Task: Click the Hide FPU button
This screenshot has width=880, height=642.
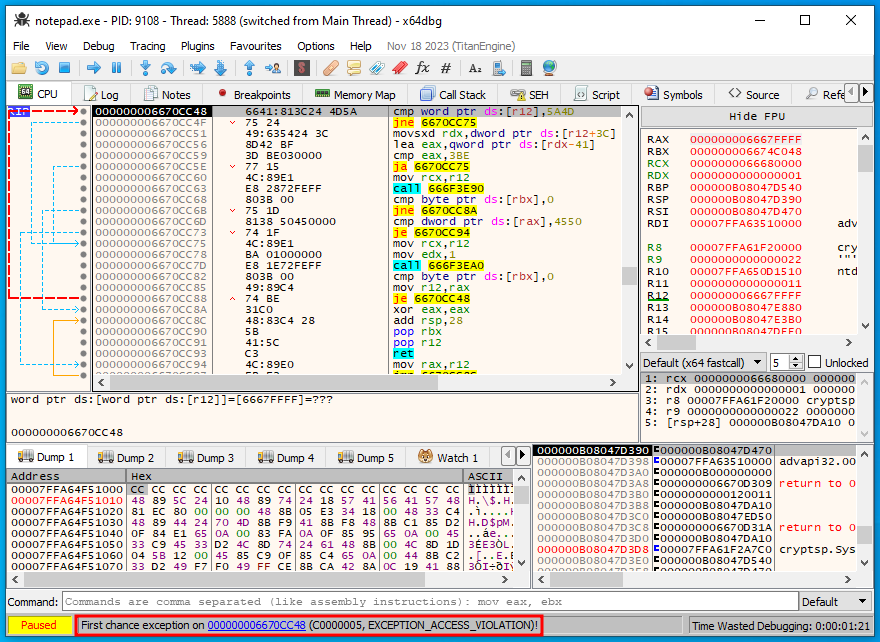Action: click(756, 116)
